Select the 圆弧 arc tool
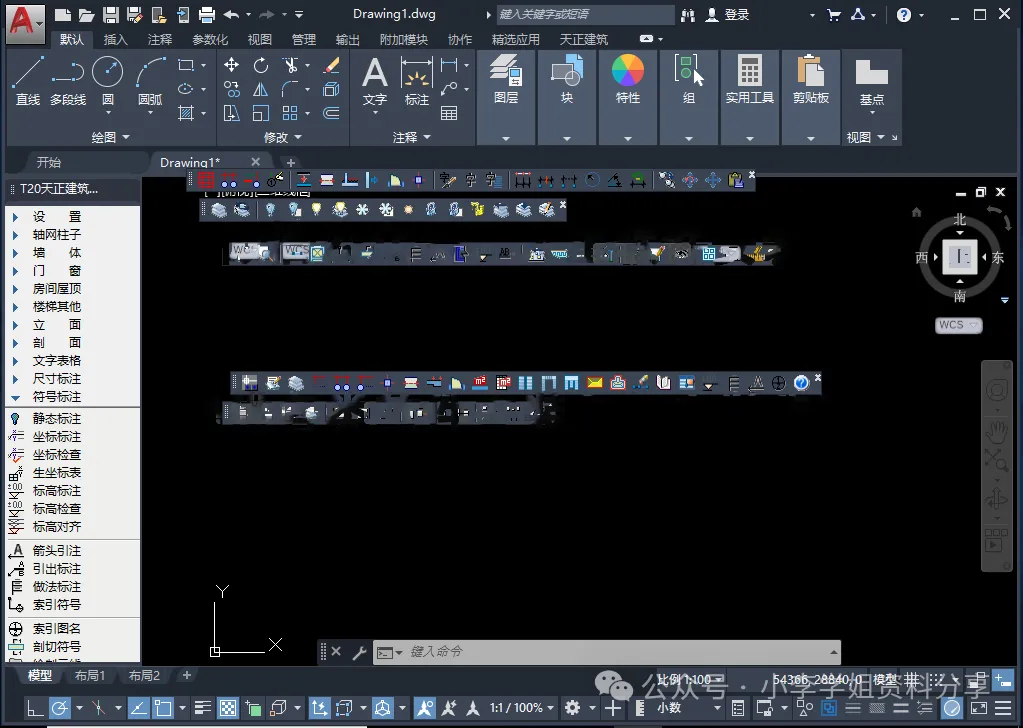The image size is (1023, 728). [x=150, y=81]
